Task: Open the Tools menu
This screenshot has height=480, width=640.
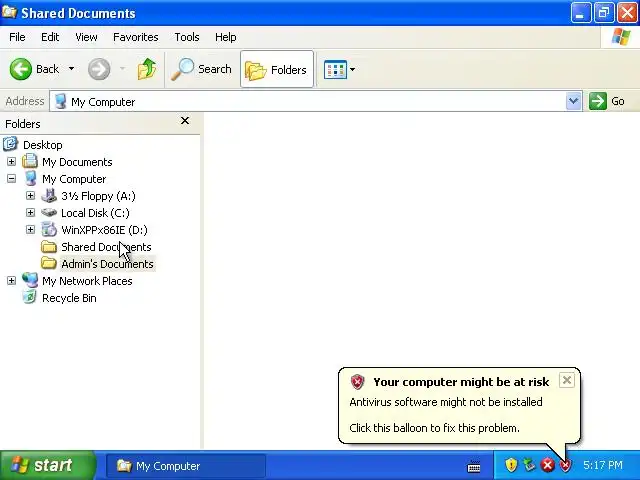Action: coord(187,37)
